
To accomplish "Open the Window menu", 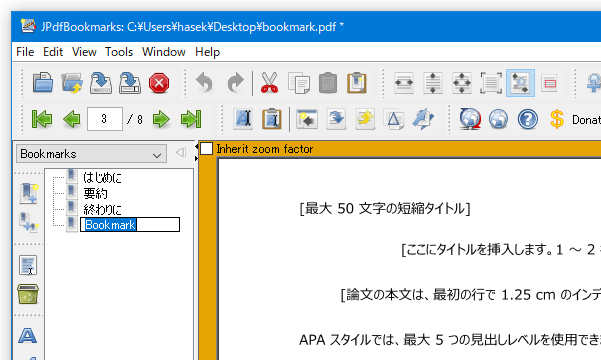I will (x=164, y=52).
